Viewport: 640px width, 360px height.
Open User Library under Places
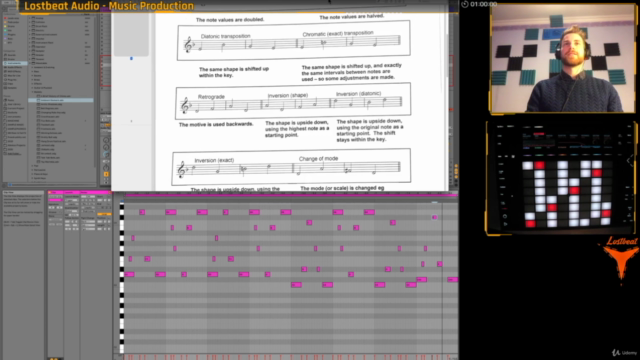(13, 104)
